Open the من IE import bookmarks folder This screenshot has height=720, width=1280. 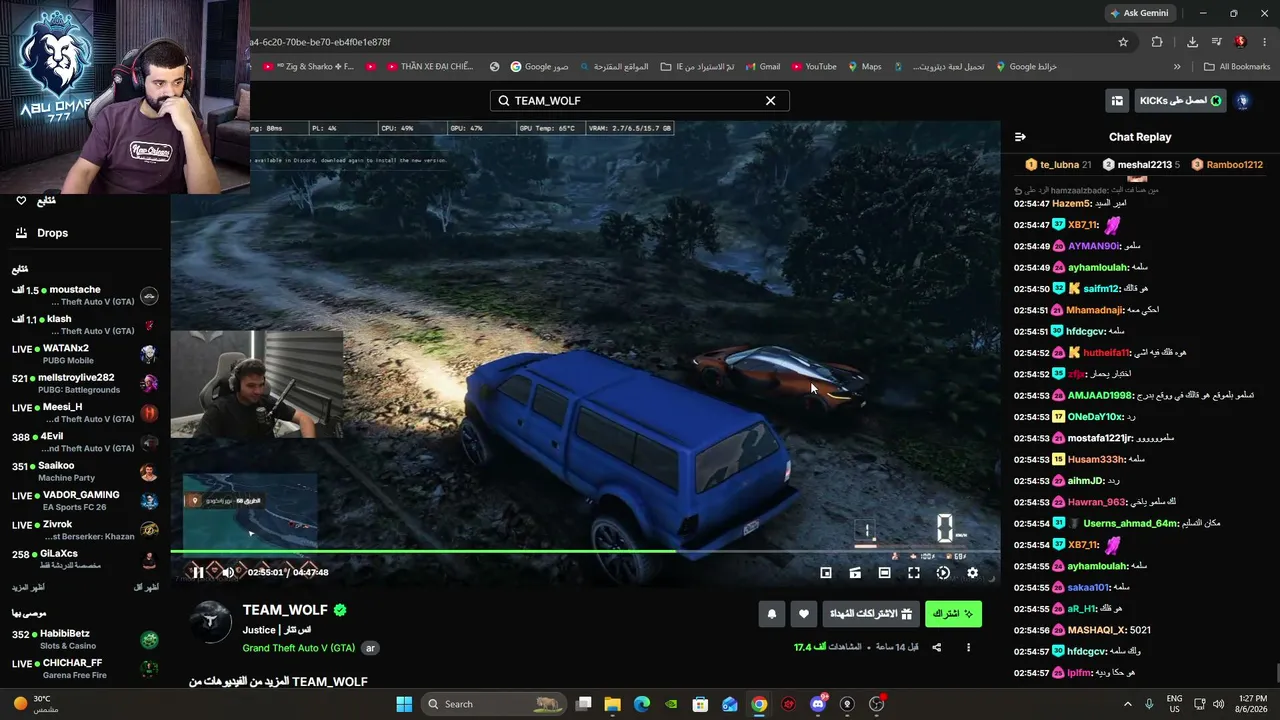pos(697,67)
